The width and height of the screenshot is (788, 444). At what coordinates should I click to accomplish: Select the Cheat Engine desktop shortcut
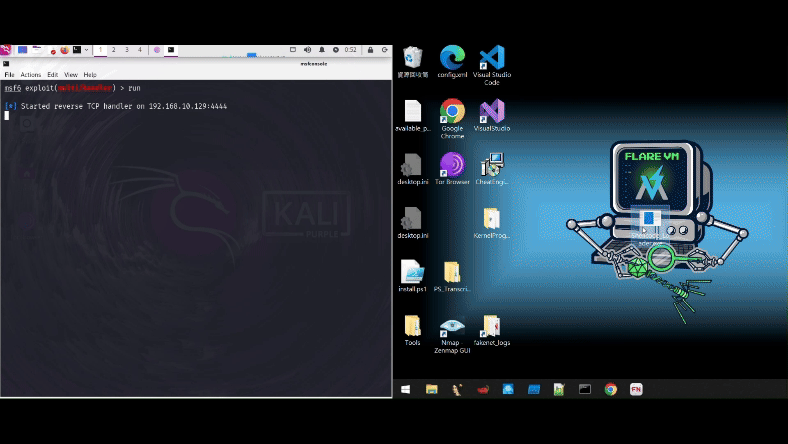pyautogui.click(x=492, y=169)
